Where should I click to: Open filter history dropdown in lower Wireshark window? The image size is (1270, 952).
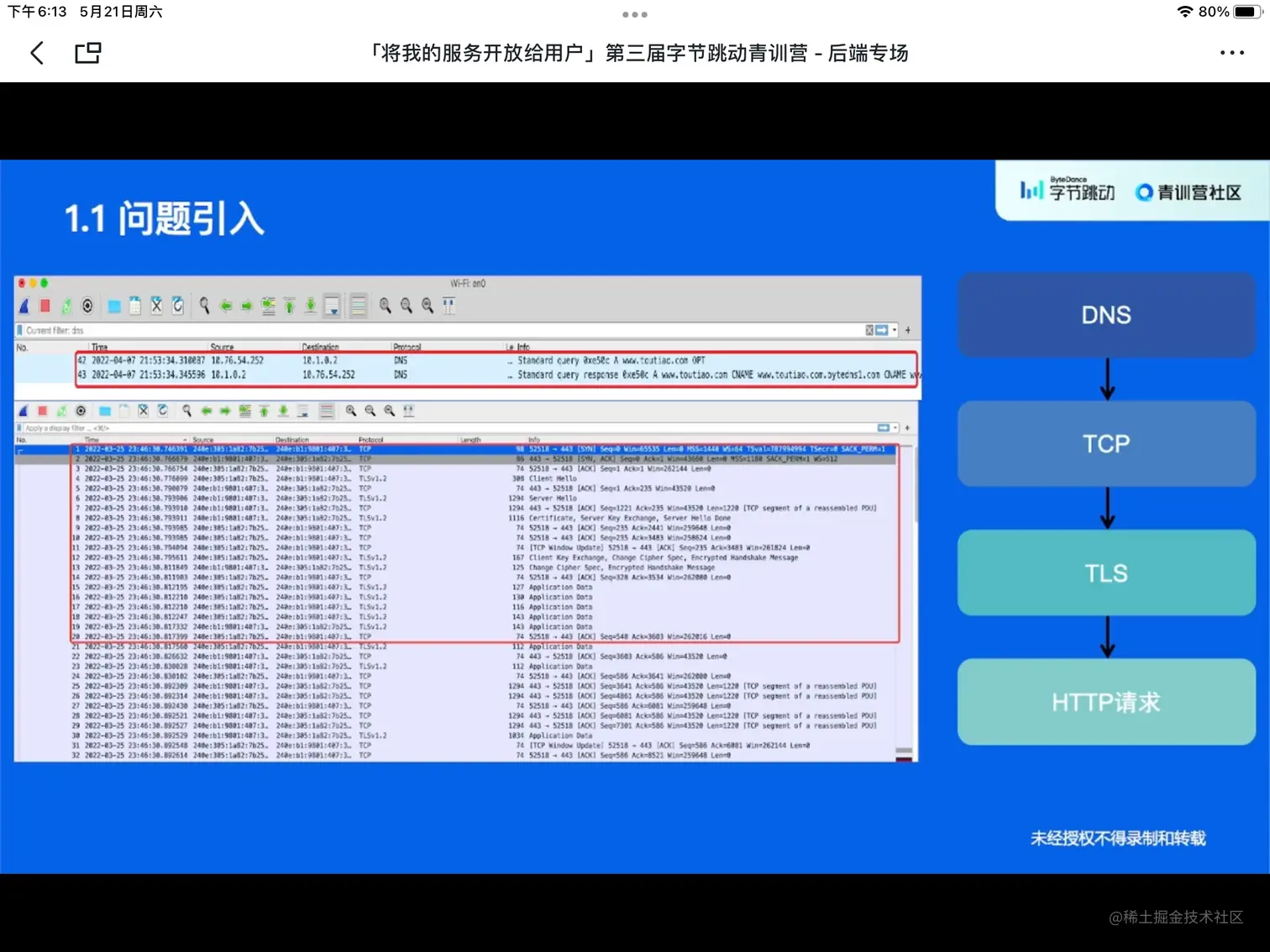[895, 428]
